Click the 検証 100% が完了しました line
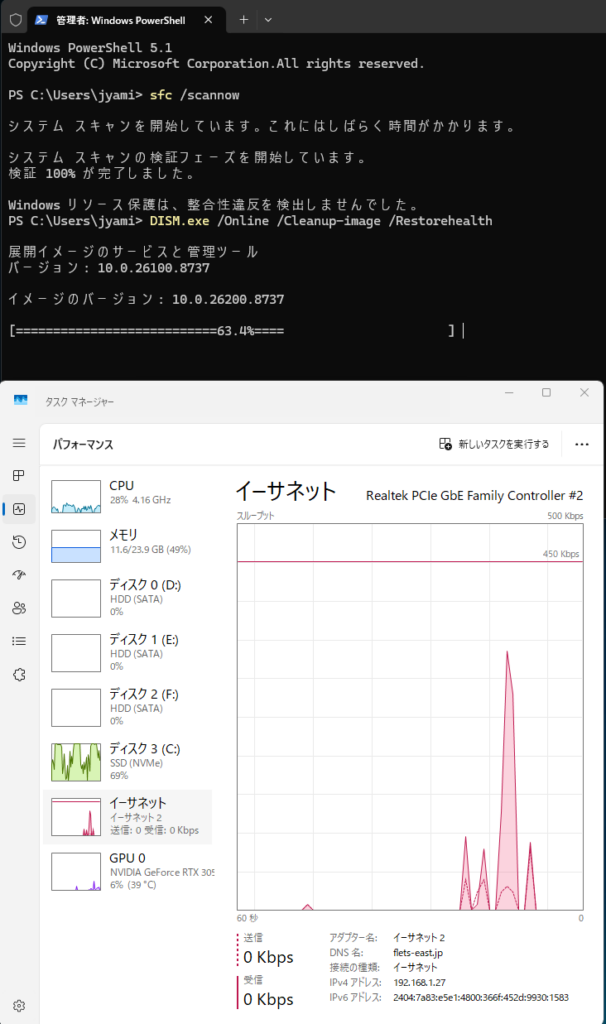606x1024 pixels. point(101,174)
